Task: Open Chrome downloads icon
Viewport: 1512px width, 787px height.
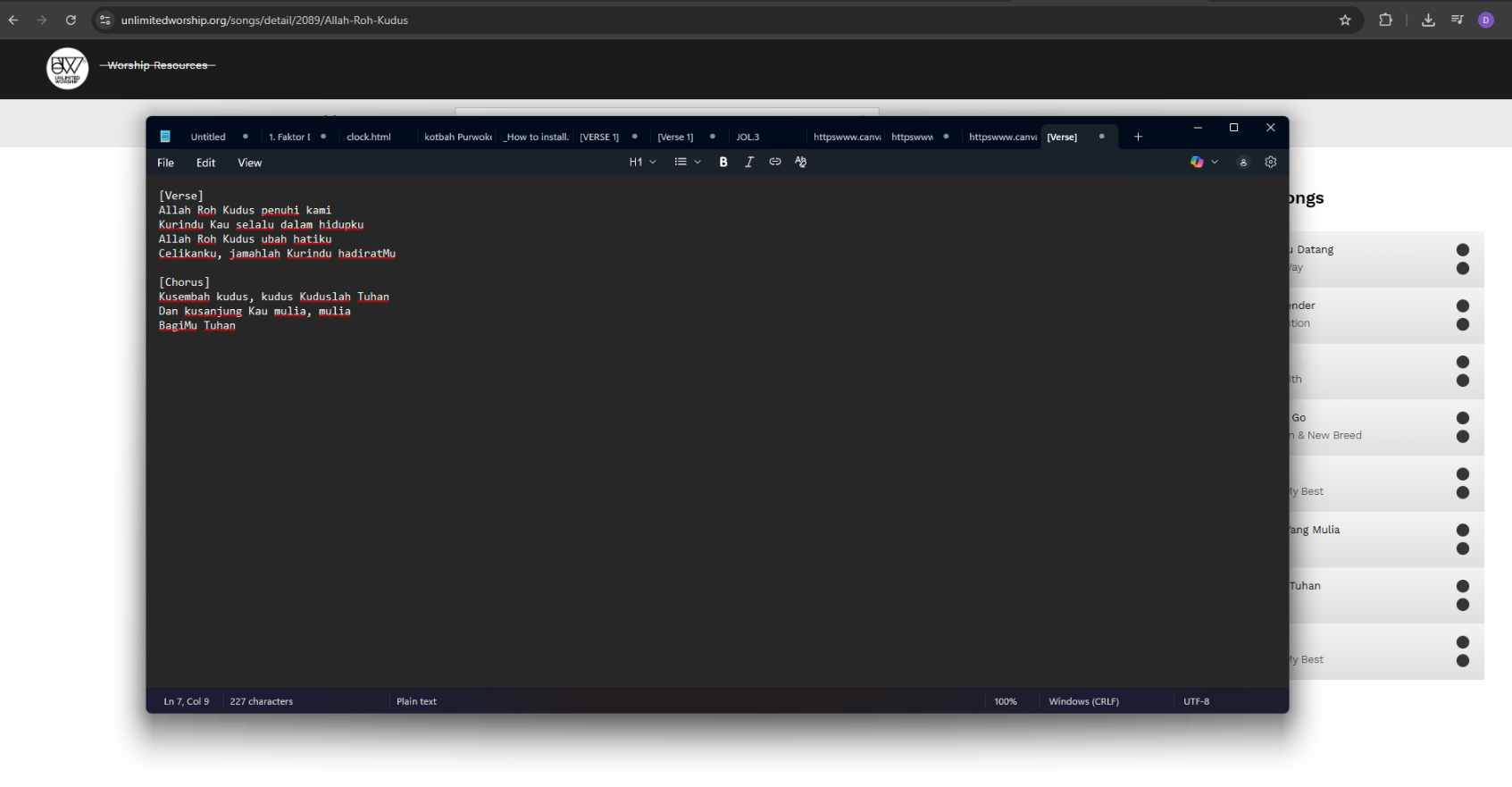Action: point(1428,21)
